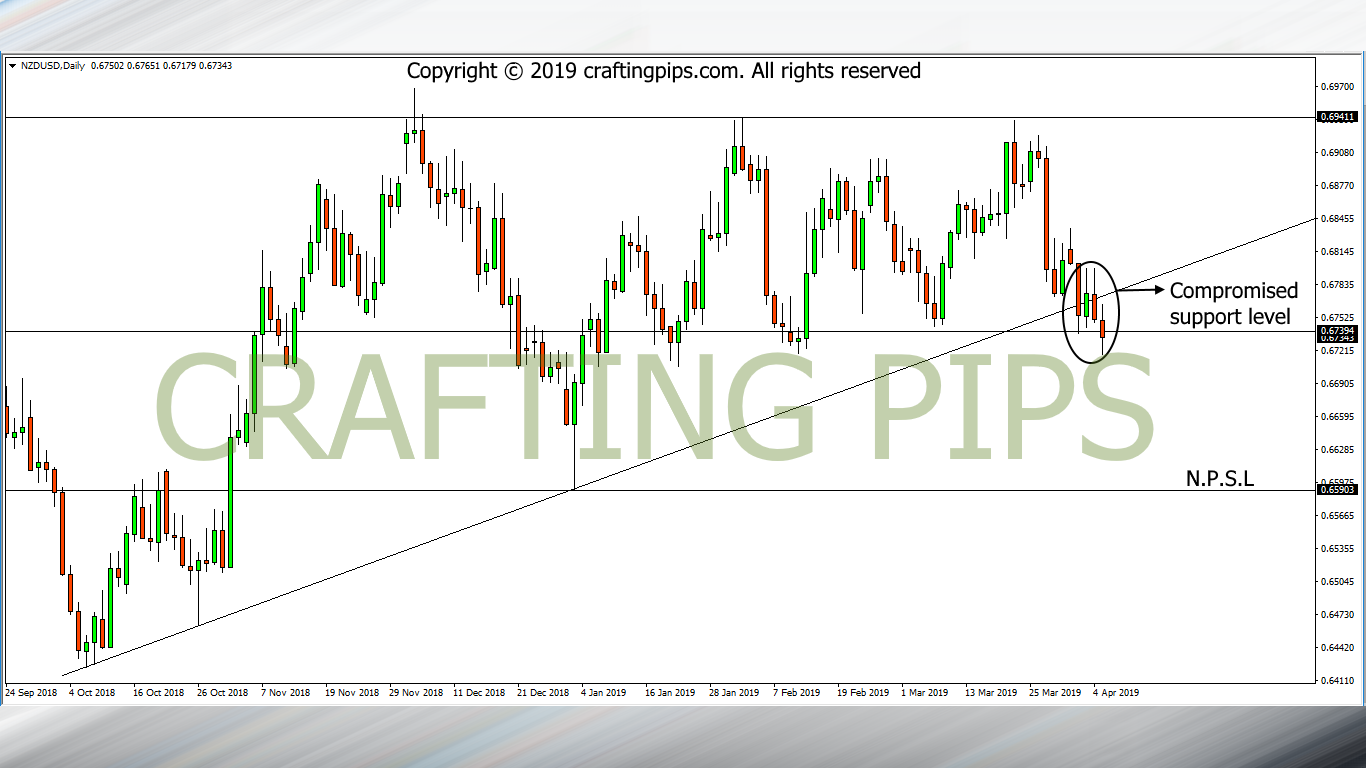Click the 7 Nov 2018 date label
Screen dimensions: 1366x768
pos(285,692)
